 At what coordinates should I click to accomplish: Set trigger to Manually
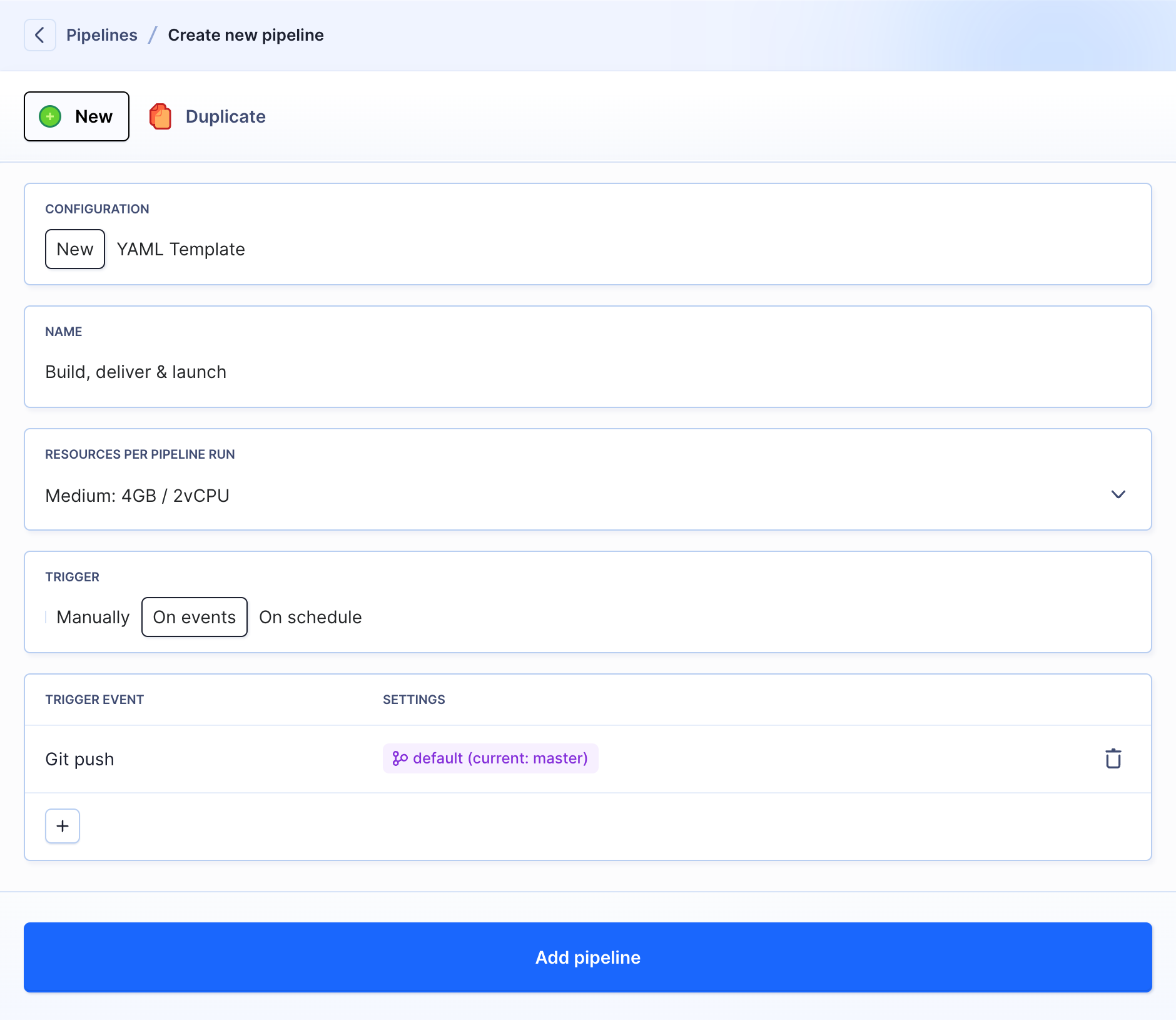click(93, 617)
